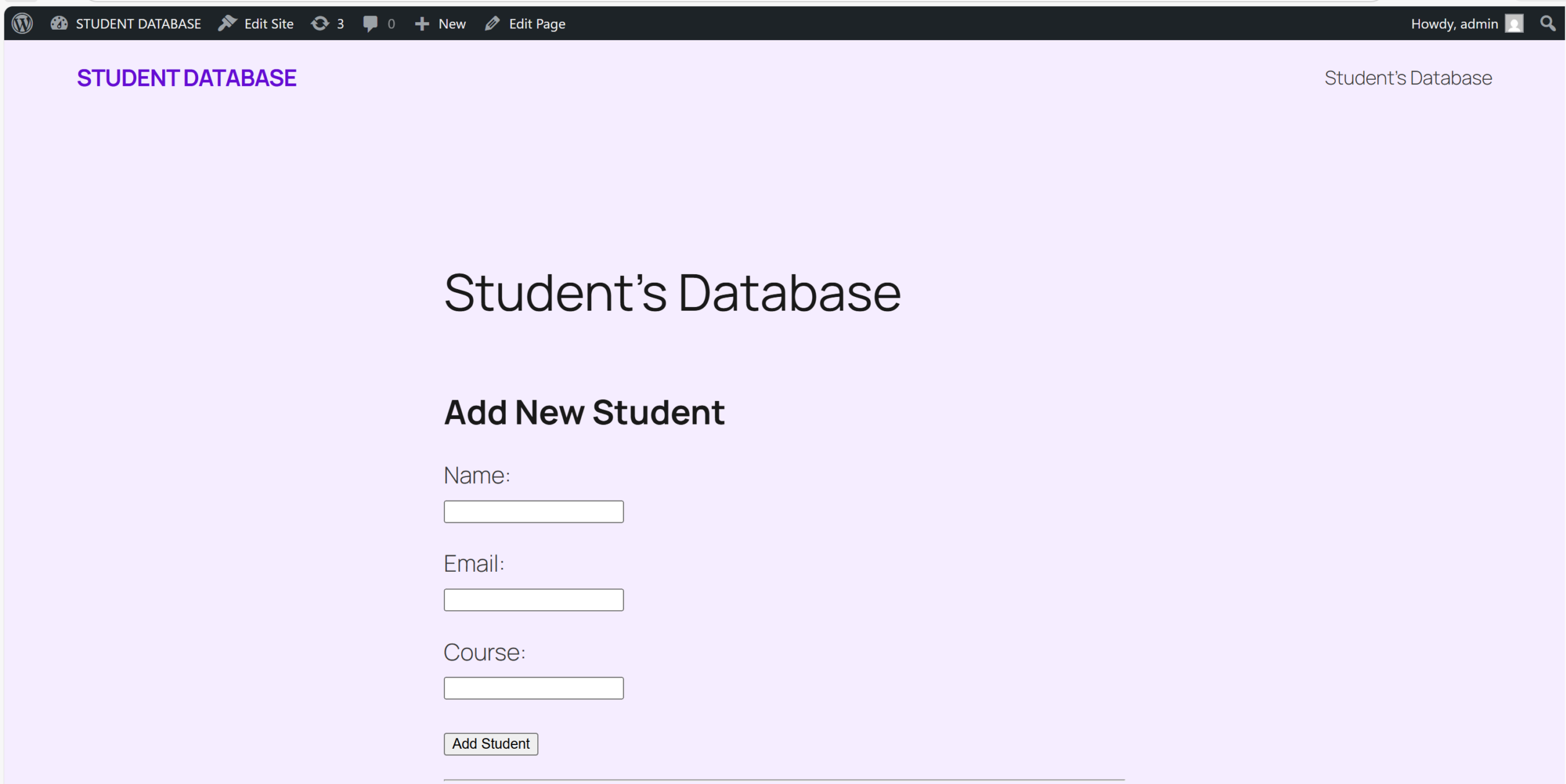Click the WordPress logo icon
The image size is (1566, 784).
coord(22,24)
